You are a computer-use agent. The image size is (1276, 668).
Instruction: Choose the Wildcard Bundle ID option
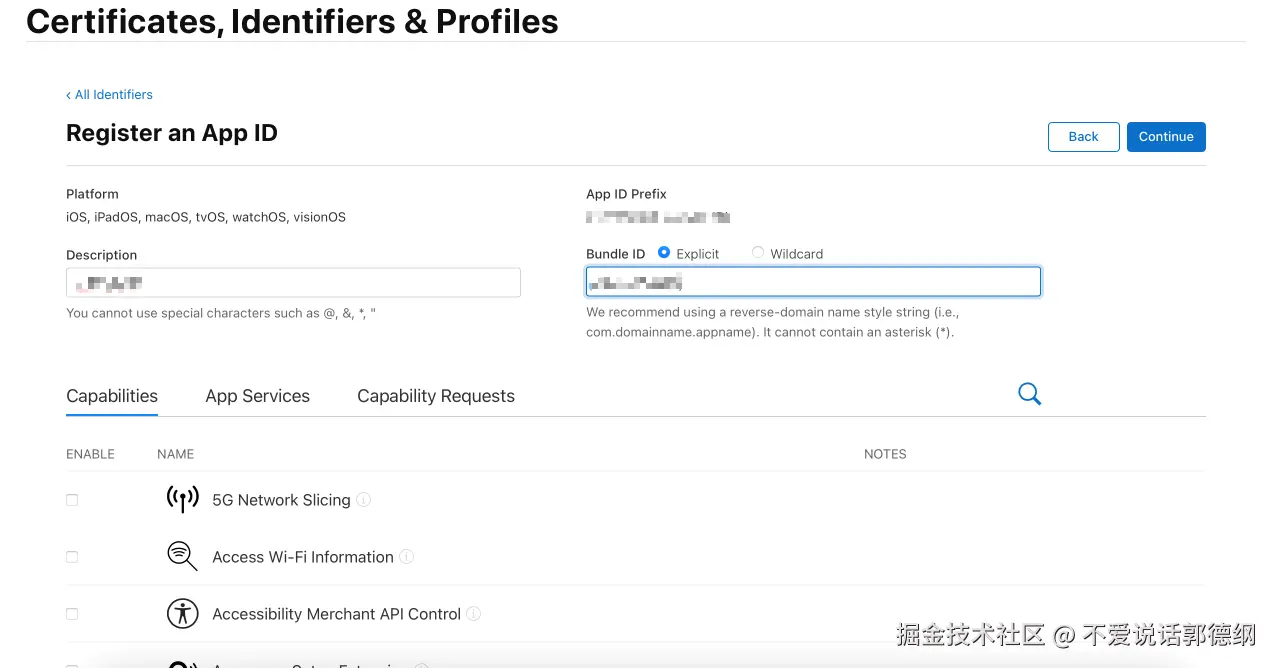[758, 253]
